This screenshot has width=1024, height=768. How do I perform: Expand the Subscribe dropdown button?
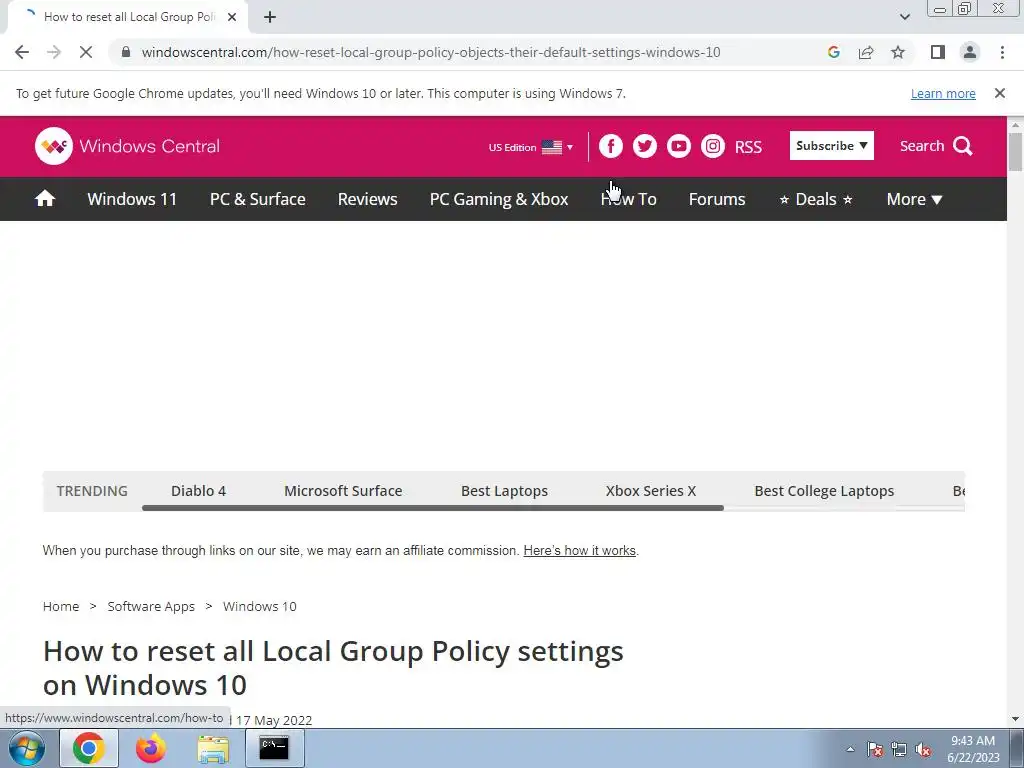(831, 146)
